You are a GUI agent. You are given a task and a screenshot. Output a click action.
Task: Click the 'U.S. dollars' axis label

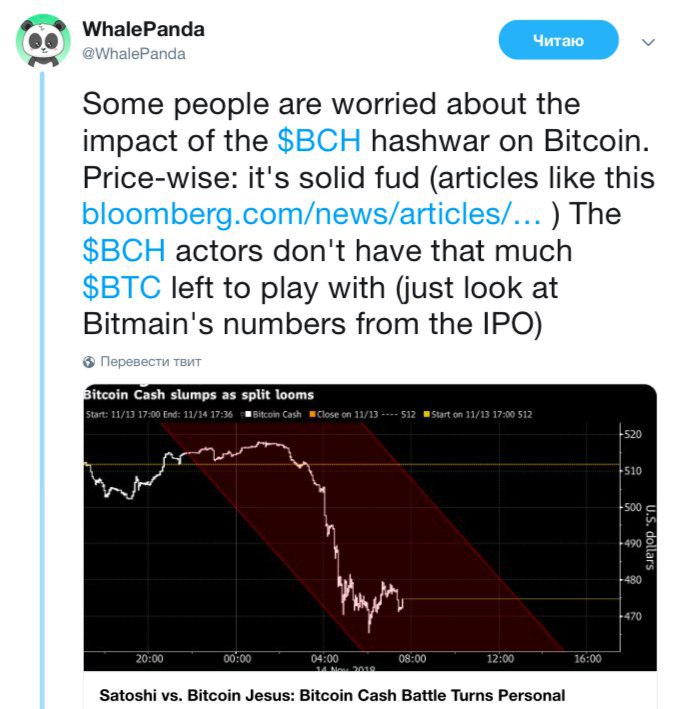point(649,535)
